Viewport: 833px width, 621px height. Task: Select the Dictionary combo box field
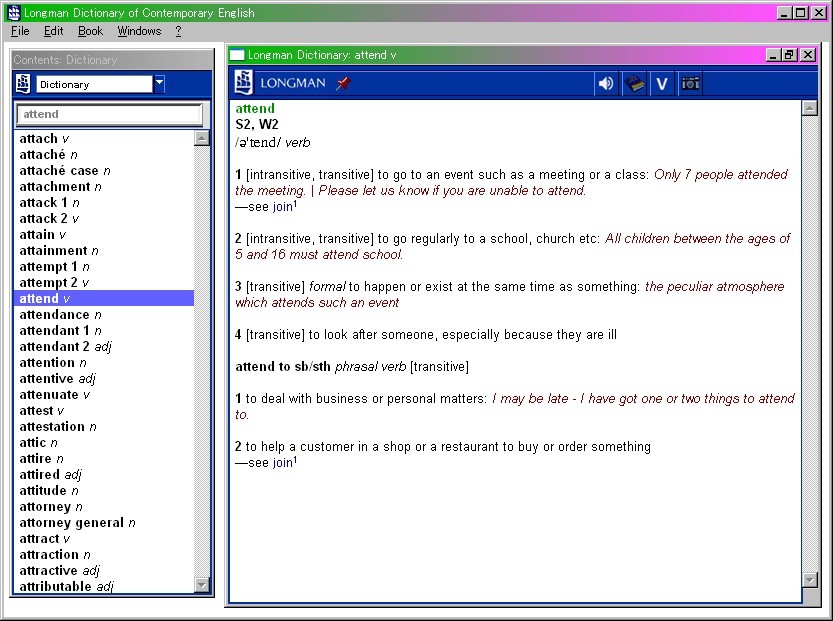tap(95, 84)
